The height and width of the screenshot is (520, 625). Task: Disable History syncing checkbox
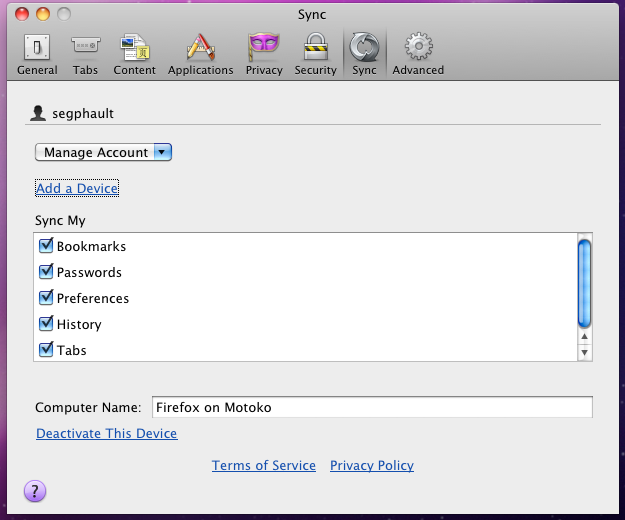[x=46, y=323]
